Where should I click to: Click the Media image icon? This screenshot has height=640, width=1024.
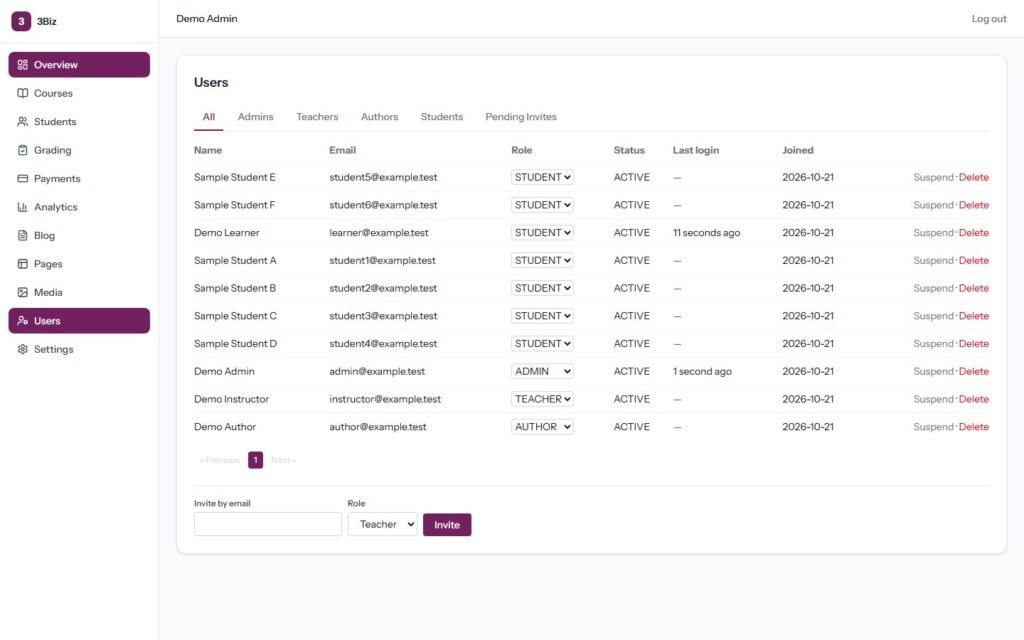click(x=22, y=292)
